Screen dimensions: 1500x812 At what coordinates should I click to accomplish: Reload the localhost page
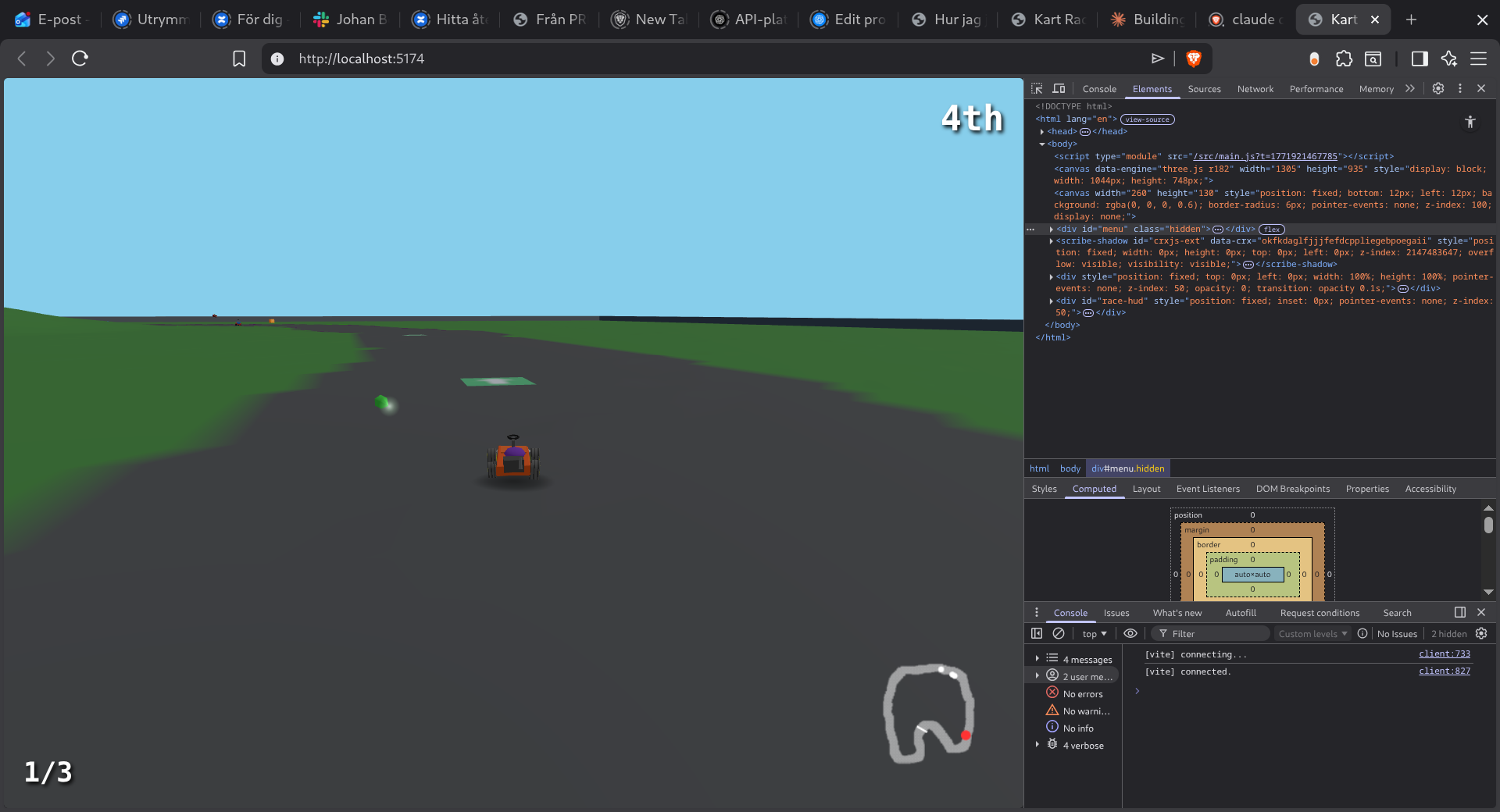coord(80,59)
